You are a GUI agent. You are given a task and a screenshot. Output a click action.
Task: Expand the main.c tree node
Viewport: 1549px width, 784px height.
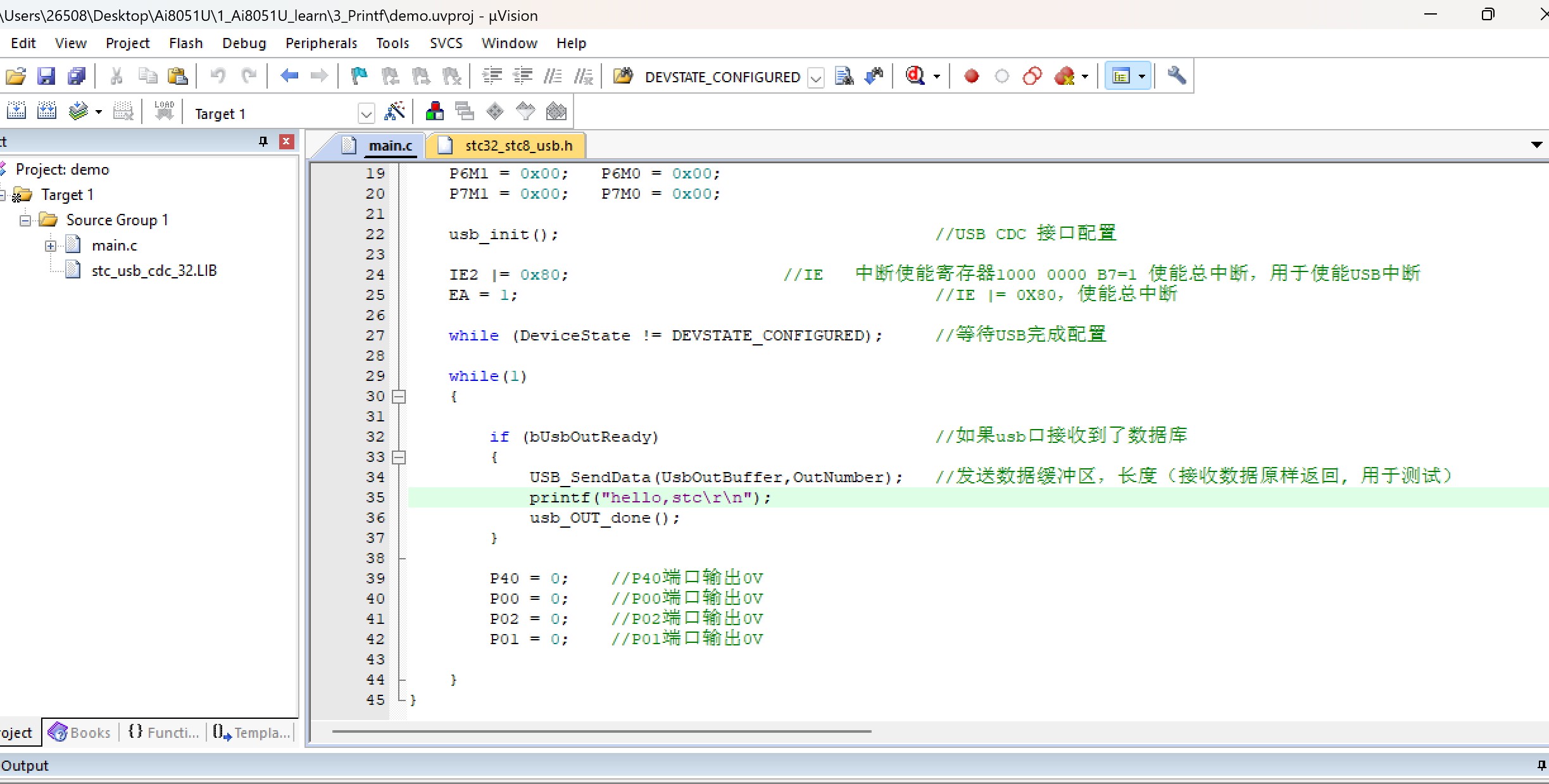click(51, 246)
